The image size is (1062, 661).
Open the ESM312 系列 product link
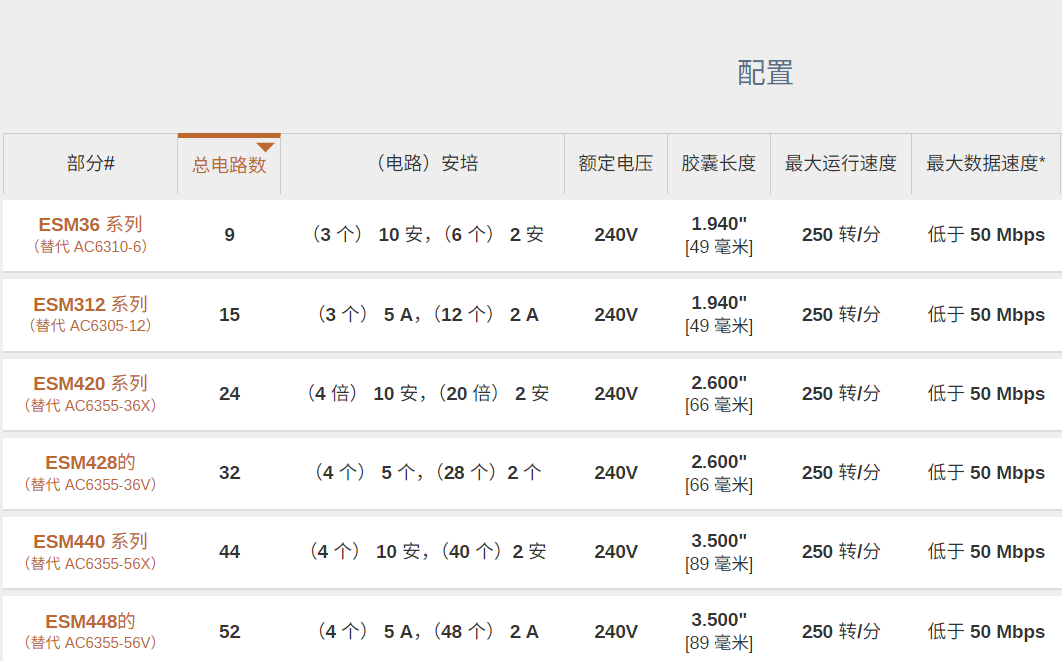[x=90, y=304]
